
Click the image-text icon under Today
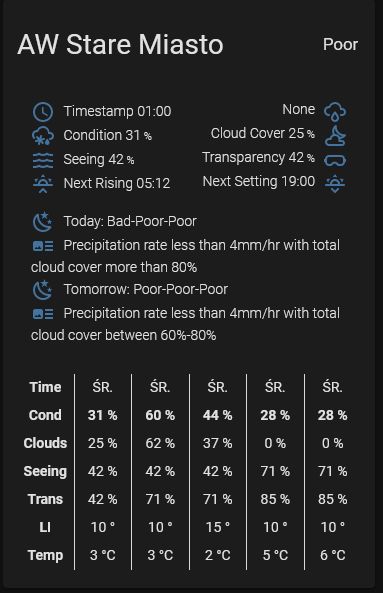tap(43, 246)
